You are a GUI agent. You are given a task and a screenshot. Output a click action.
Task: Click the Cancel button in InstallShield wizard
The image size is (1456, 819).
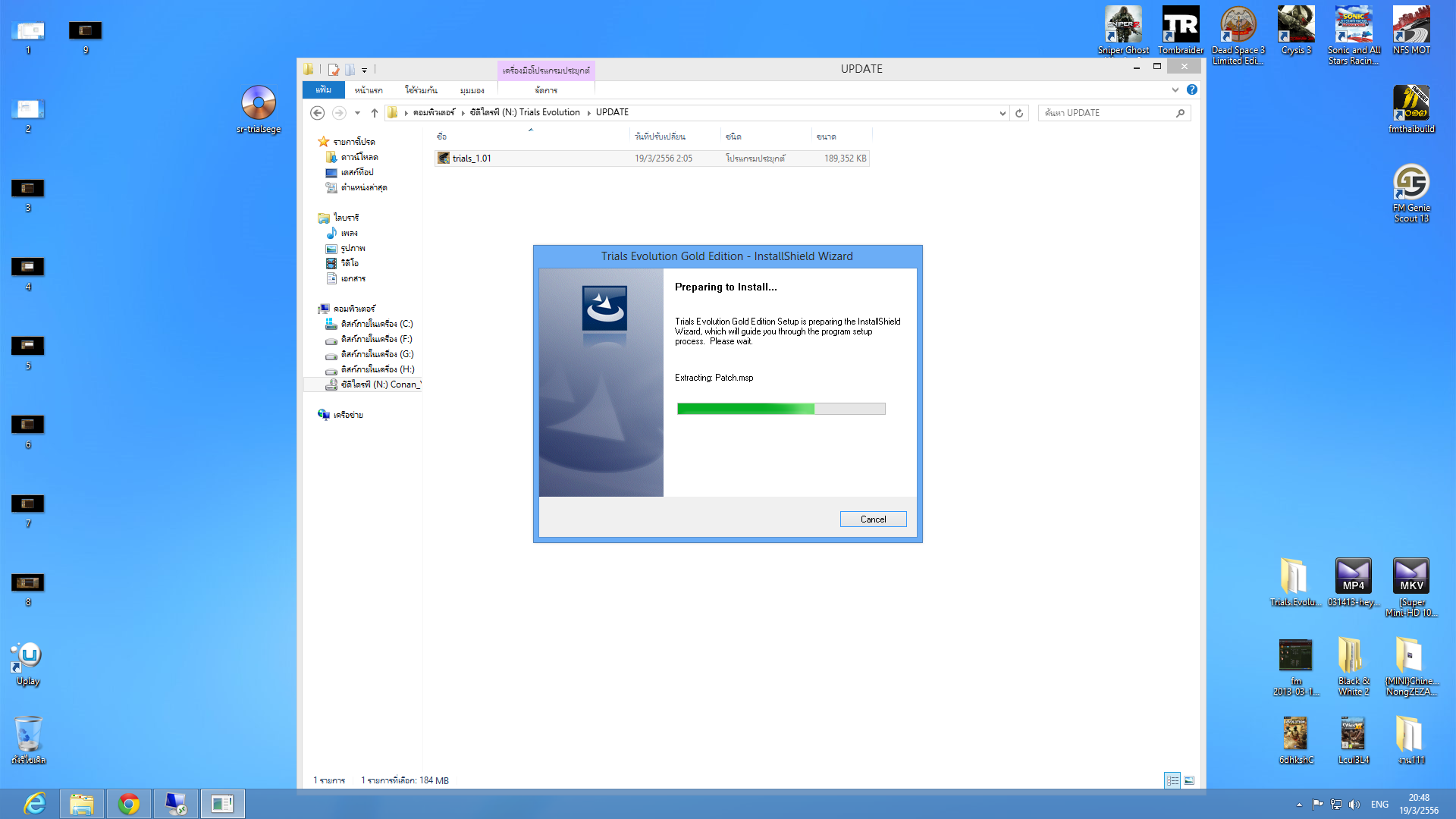pos(873,519)
